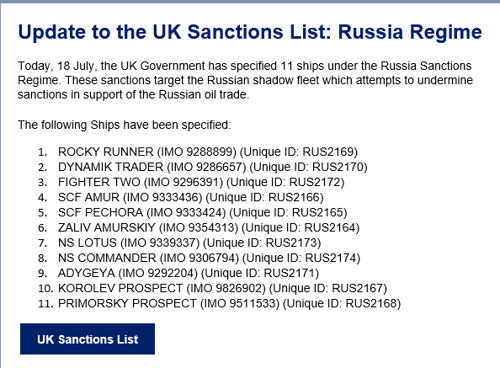The width and height of the screenshot is (500, 368).
Task: Click the introductory paragraph about 18 July
Action: [245, 80]
